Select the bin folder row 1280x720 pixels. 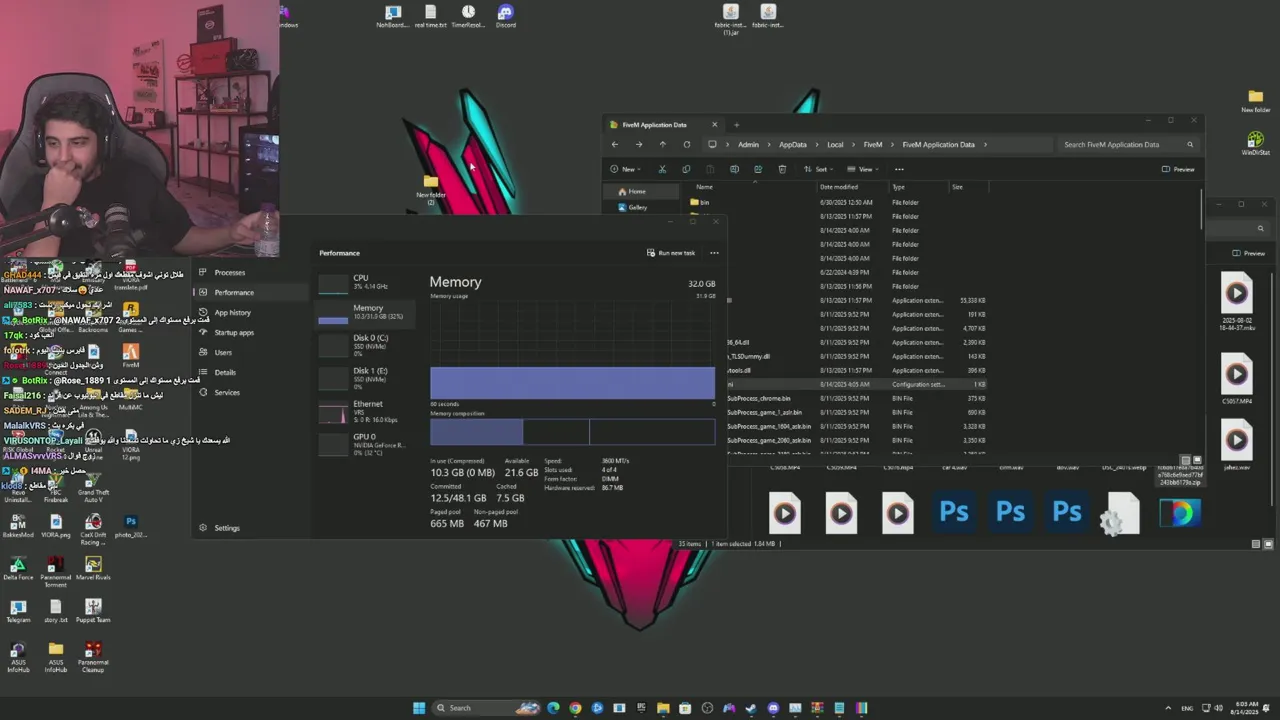[x=840, y=202]
